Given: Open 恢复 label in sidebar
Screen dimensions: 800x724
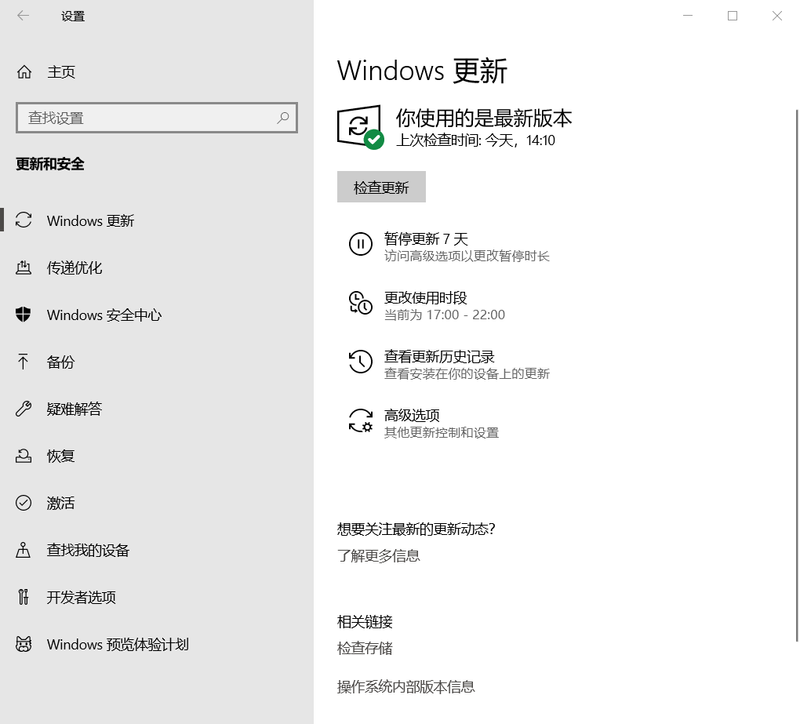Looking at the screenshot, I should (x=61, y=456).
